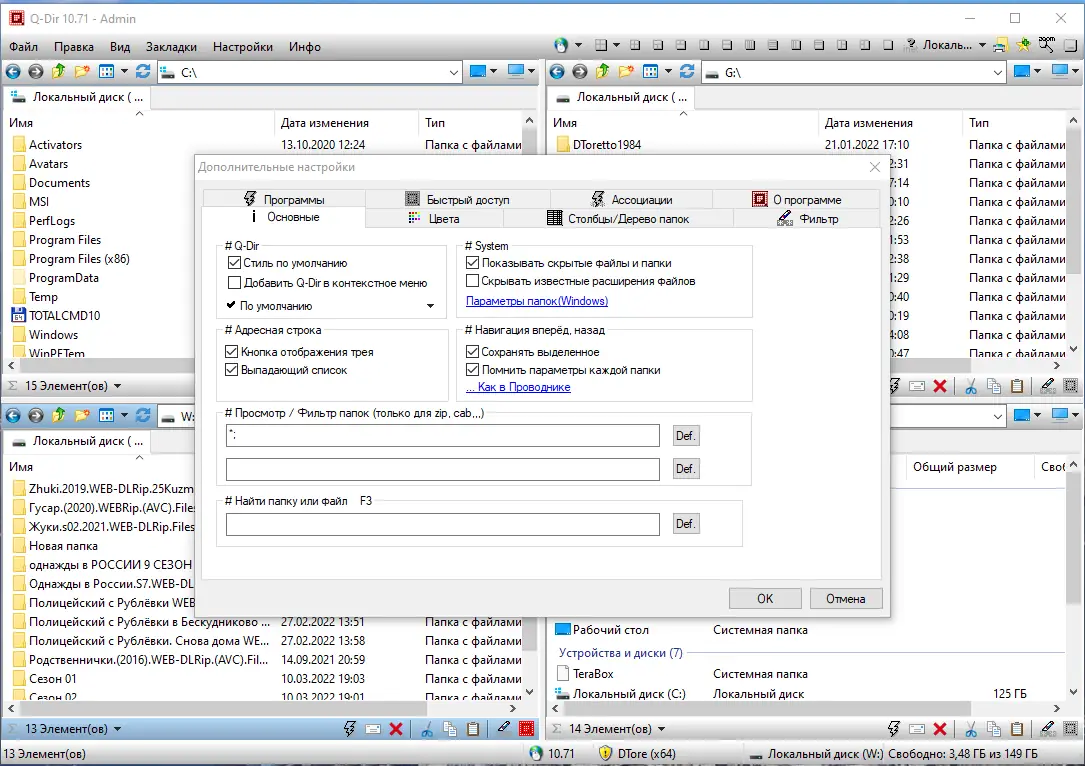The height and width of the screenshot is (766, 1085).
Task: Click the printer icon in main toolbar
Action: tap(1000, 46)
